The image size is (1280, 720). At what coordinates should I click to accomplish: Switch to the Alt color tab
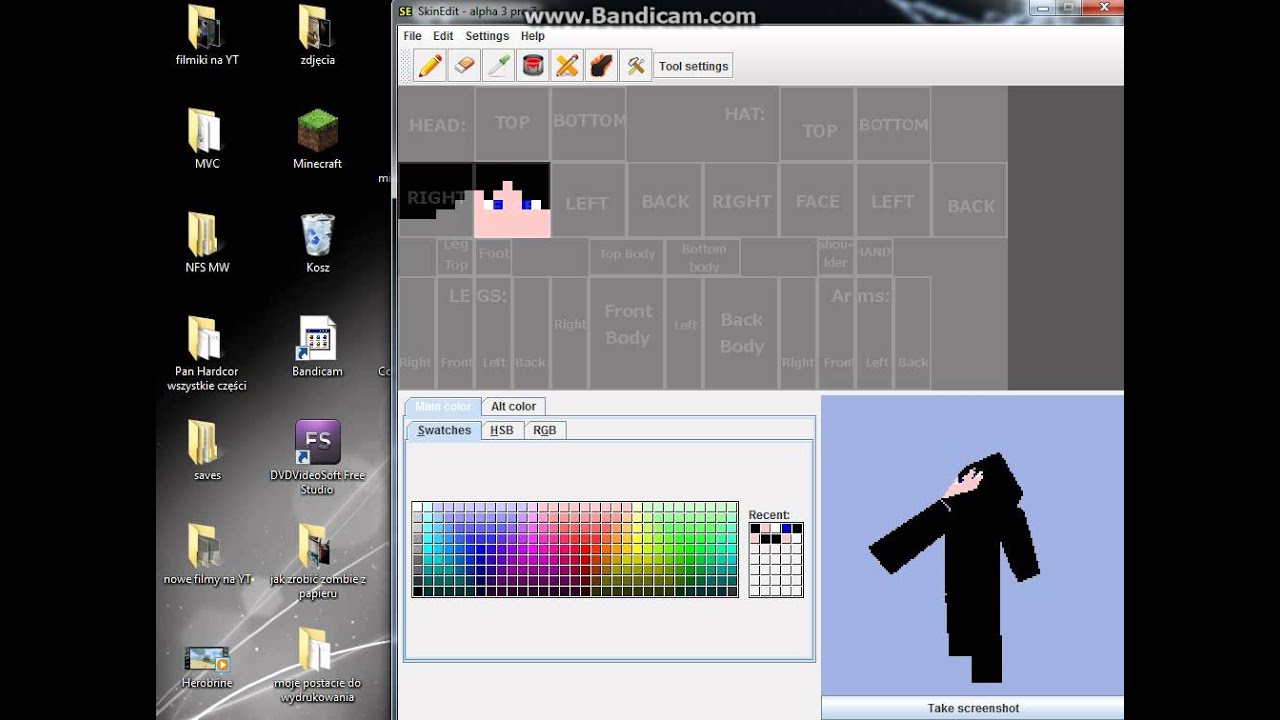(513, 406)
